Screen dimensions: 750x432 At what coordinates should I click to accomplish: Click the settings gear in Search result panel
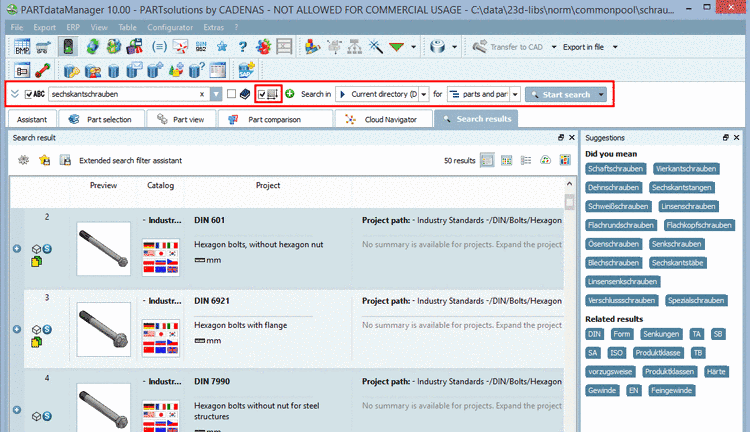point(23,160)
